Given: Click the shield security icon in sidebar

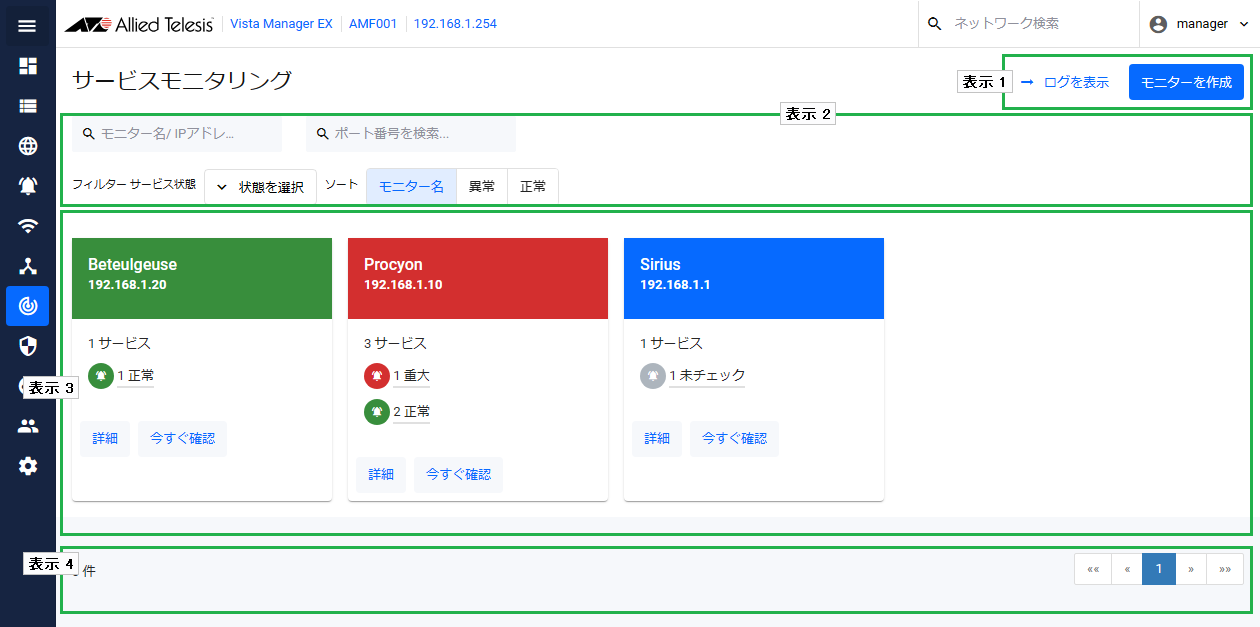Looking at the screenshot, I should pyautogui.click(x=28, y=346).
